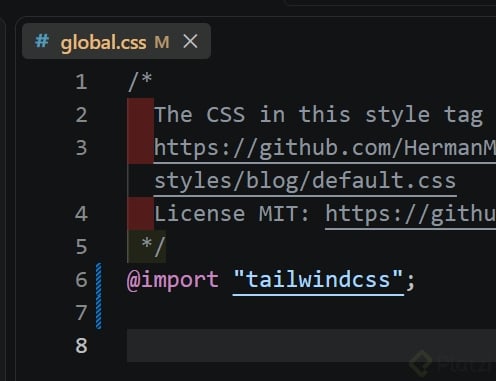Click line number 3 in the gutter

81,148
